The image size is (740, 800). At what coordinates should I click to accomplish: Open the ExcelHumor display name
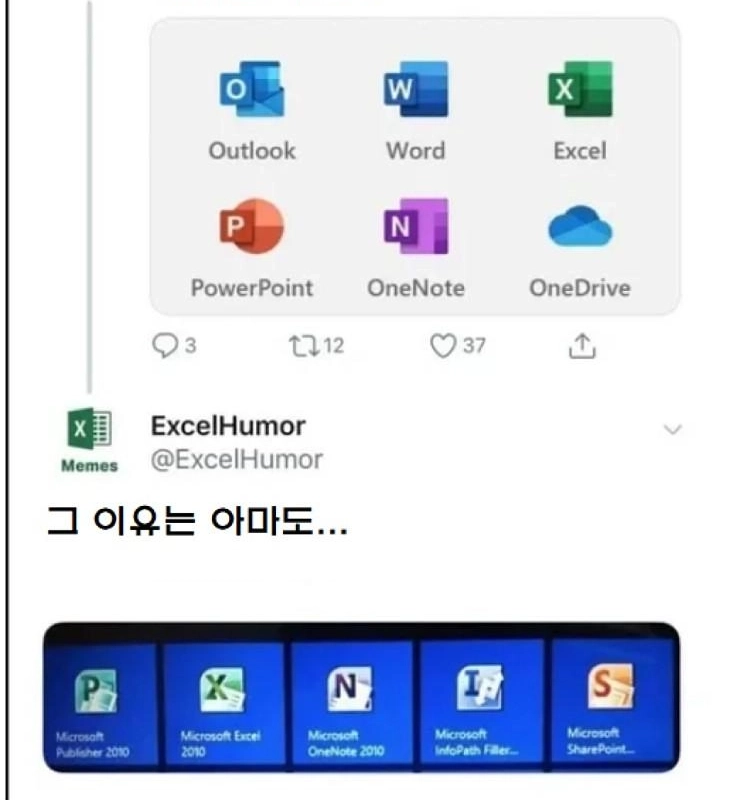pos(228,426)
